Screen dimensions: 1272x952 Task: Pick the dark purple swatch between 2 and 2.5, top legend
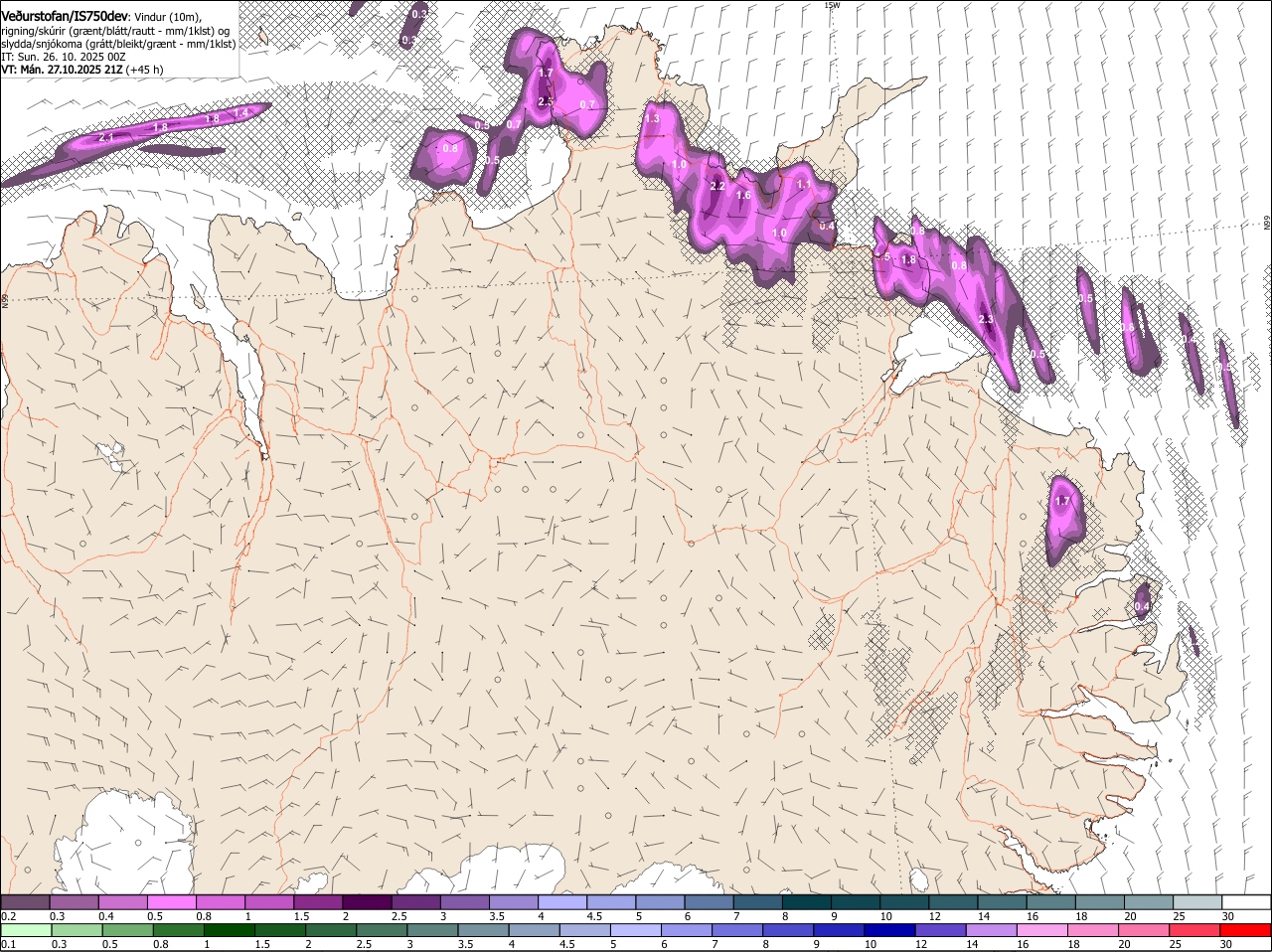(368, 901)
